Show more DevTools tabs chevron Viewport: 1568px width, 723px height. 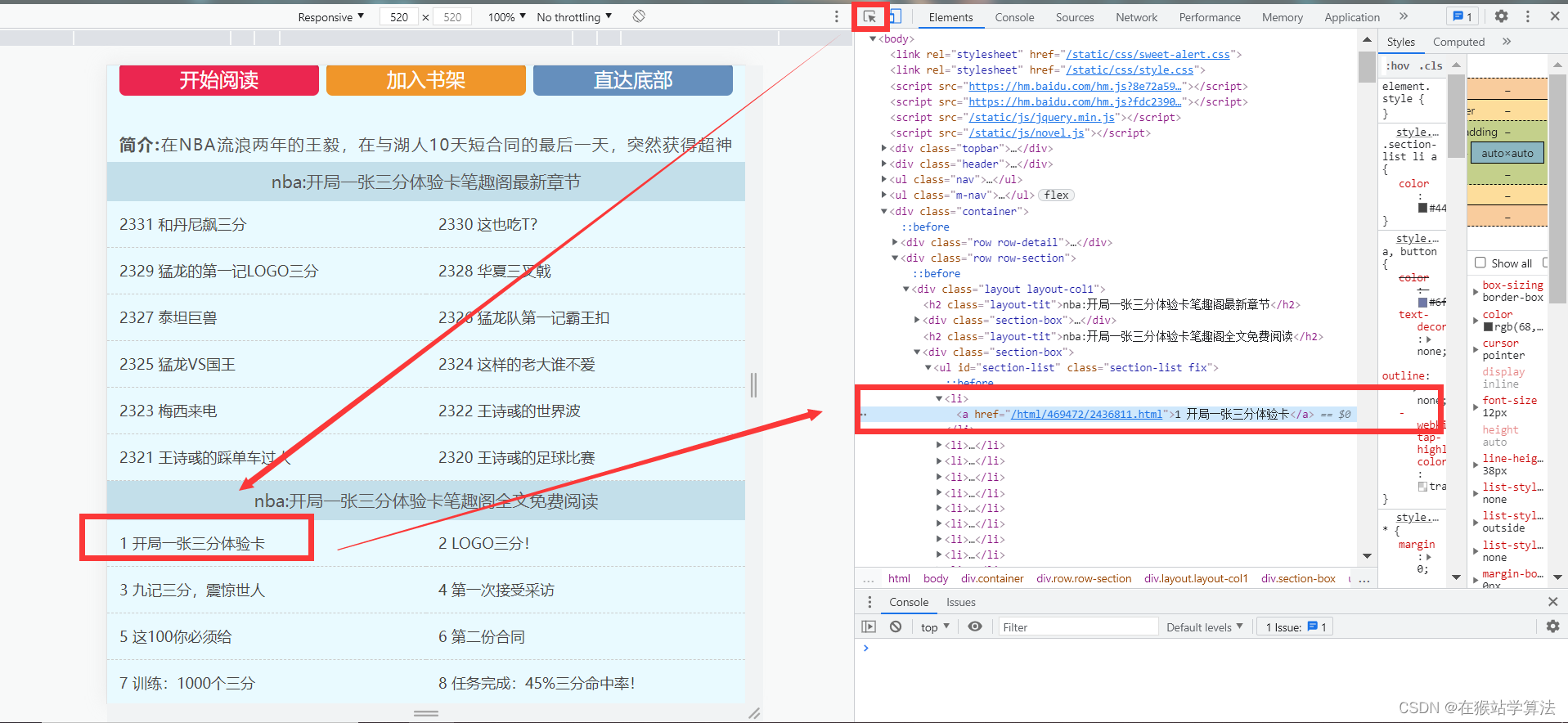click(x=1404, y=16)
